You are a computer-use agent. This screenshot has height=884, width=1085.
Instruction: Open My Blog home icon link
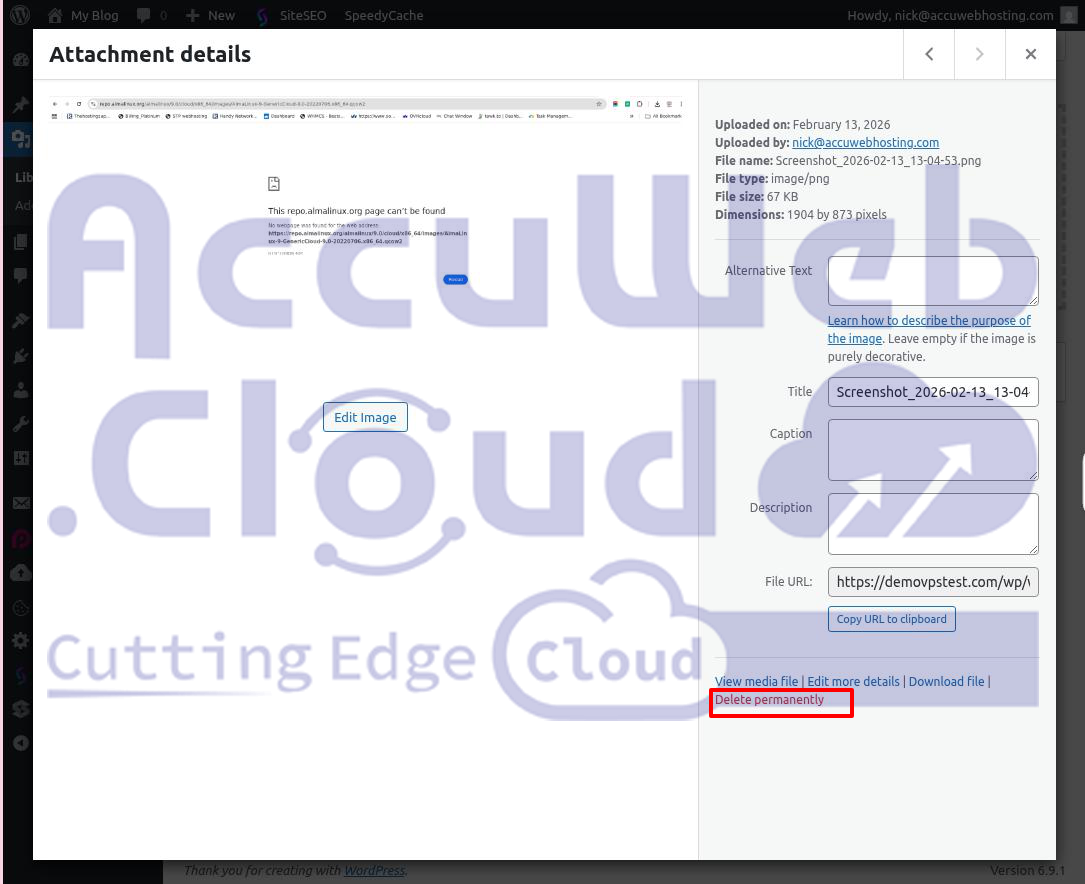tap(55, 15)
